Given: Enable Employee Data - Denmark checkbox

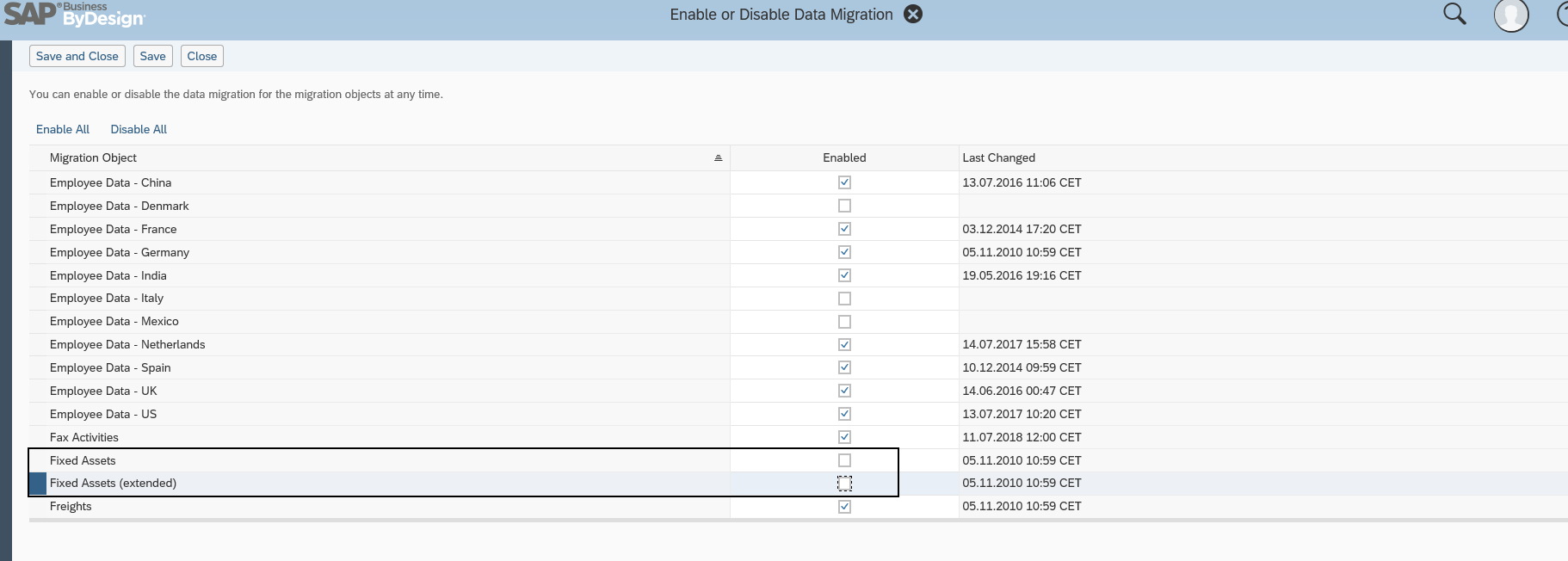Looking at the screenshot, I should pyautogui.click(x=844, y=206).
